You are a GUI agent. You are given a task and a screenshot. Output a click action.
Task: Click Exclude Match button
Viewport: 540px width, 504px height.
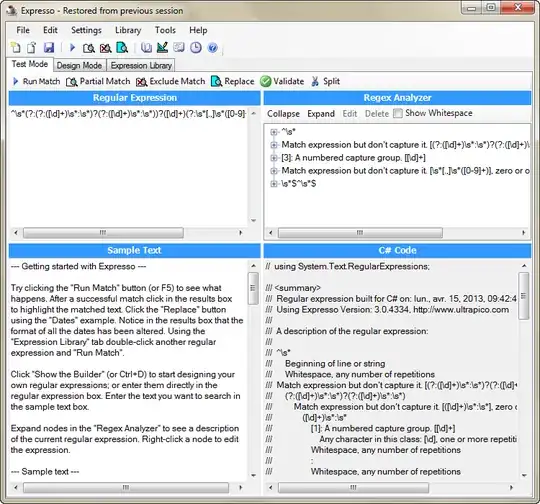(x=170, y=81)
